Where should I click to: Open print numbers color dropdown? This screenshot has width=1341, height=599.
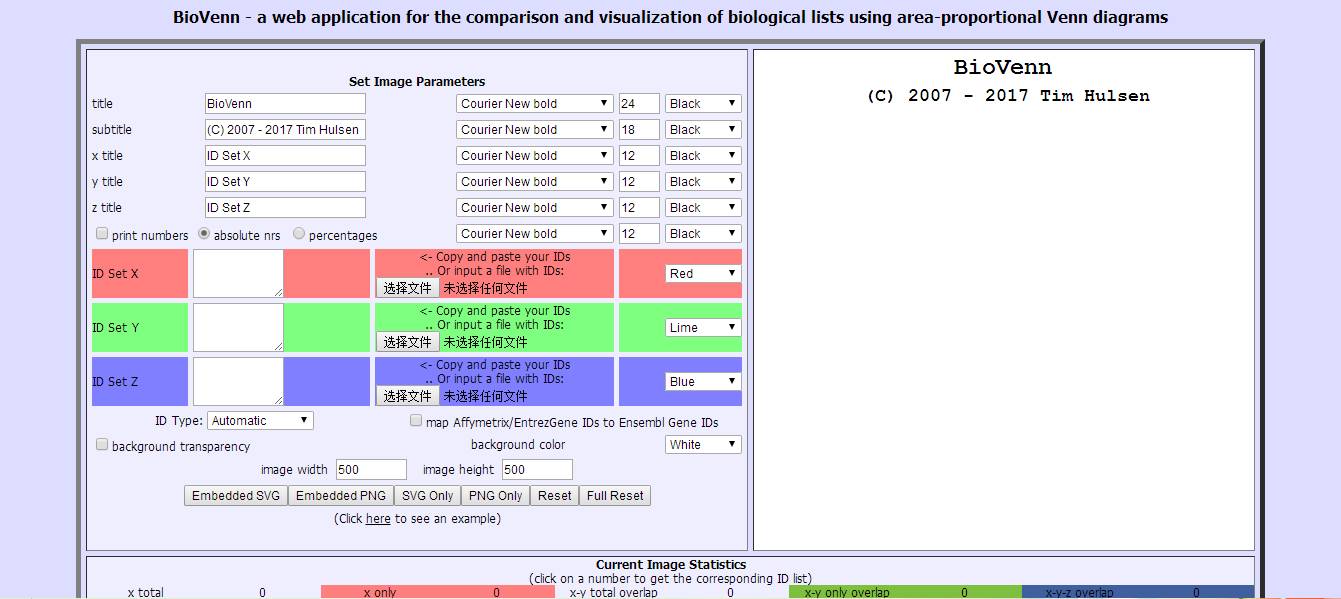click(x=703, y=233)
